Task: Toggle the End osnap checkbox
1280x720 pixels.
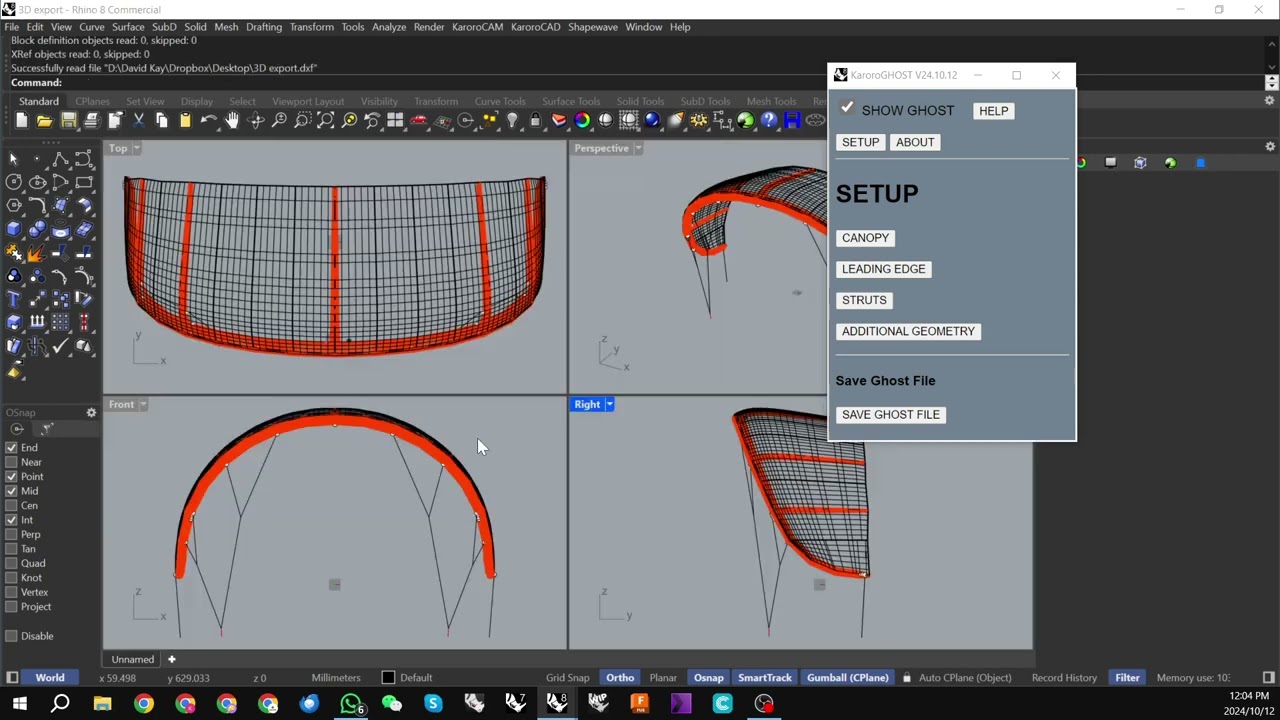Action: [x=11, y=448]
